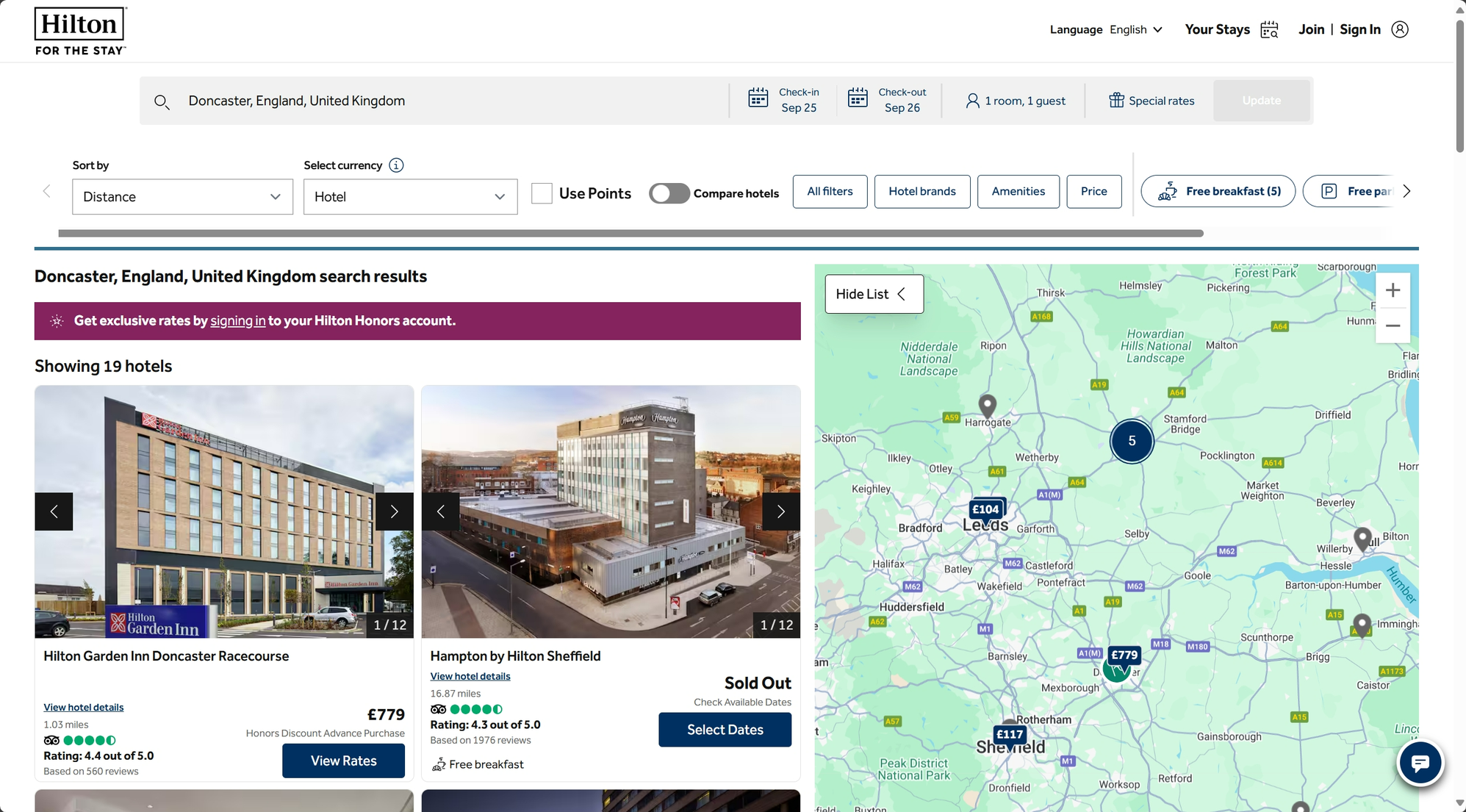The height and width of the screenshot is (812, 1466).
Task: Click the signing in link
Action: click(x=237, y=320)
